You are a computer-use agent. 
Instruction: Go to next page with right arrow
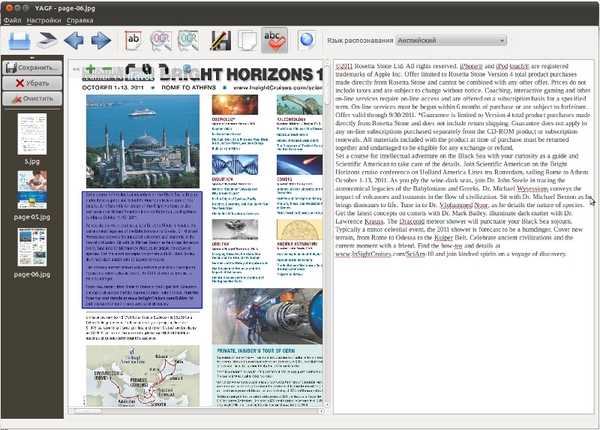click(x=100, y=41)
